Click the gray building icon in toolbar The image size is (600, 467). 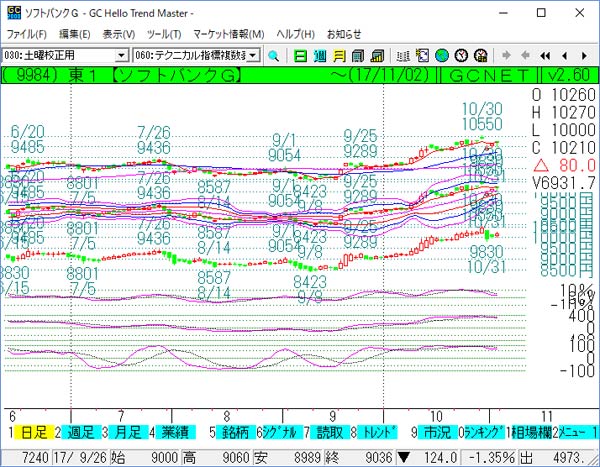[x=358, y=56]
